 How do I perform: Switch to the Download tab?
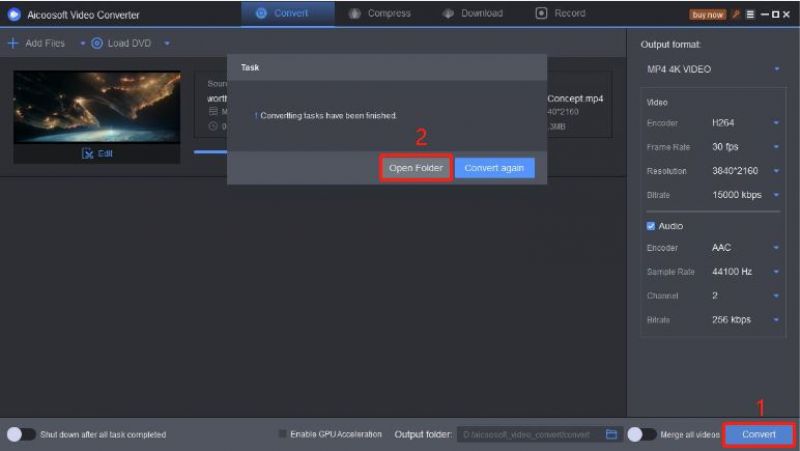click(x=472, y=13)
